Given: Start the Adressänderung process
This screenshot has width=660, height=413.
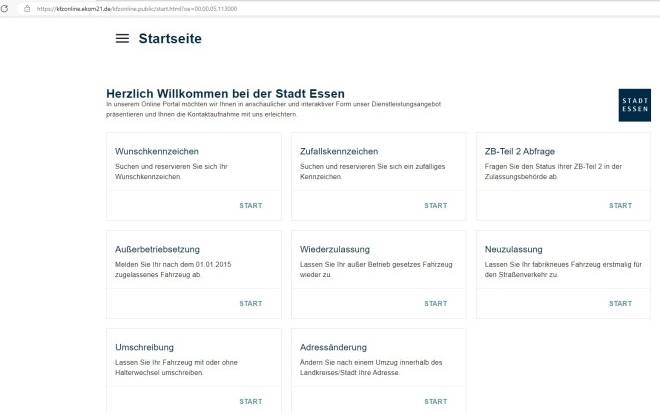Looking at the screenshot, I should point(435,401).
